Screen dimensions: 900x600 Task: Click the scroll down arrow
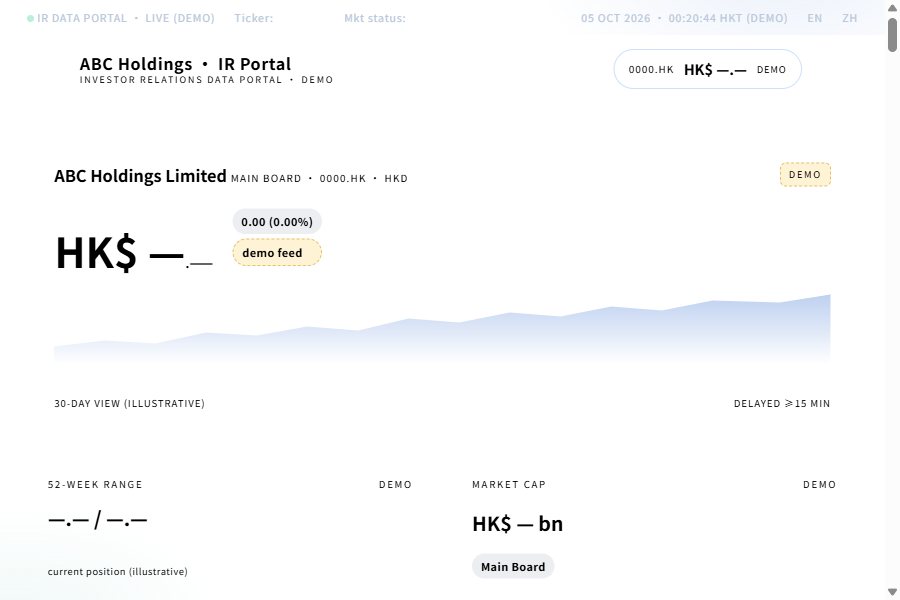point(892,592)
